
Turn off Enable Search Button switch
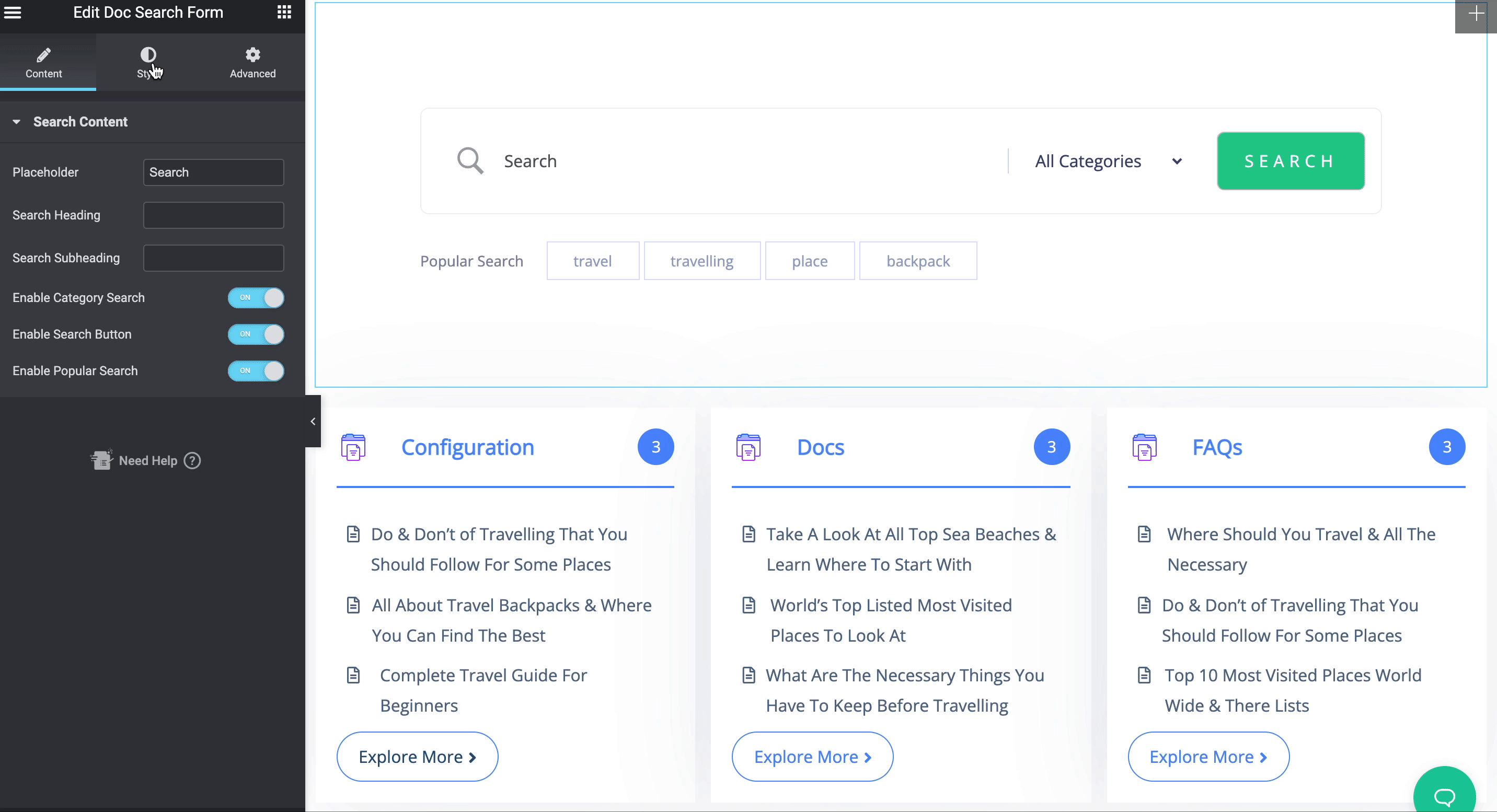coord(256,334)
